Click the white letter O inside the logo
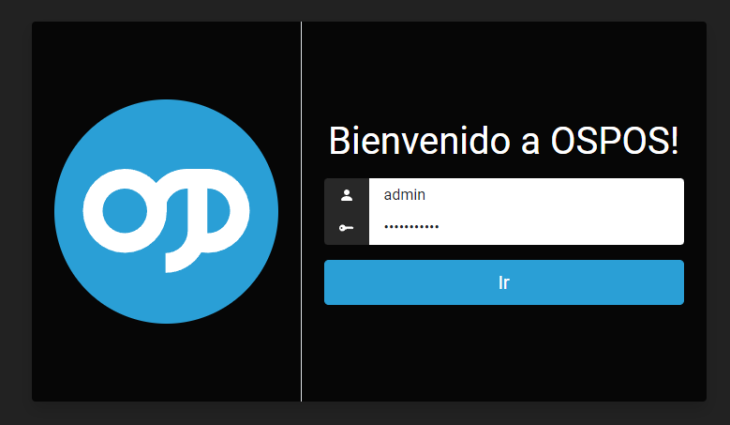 [125, 211]
